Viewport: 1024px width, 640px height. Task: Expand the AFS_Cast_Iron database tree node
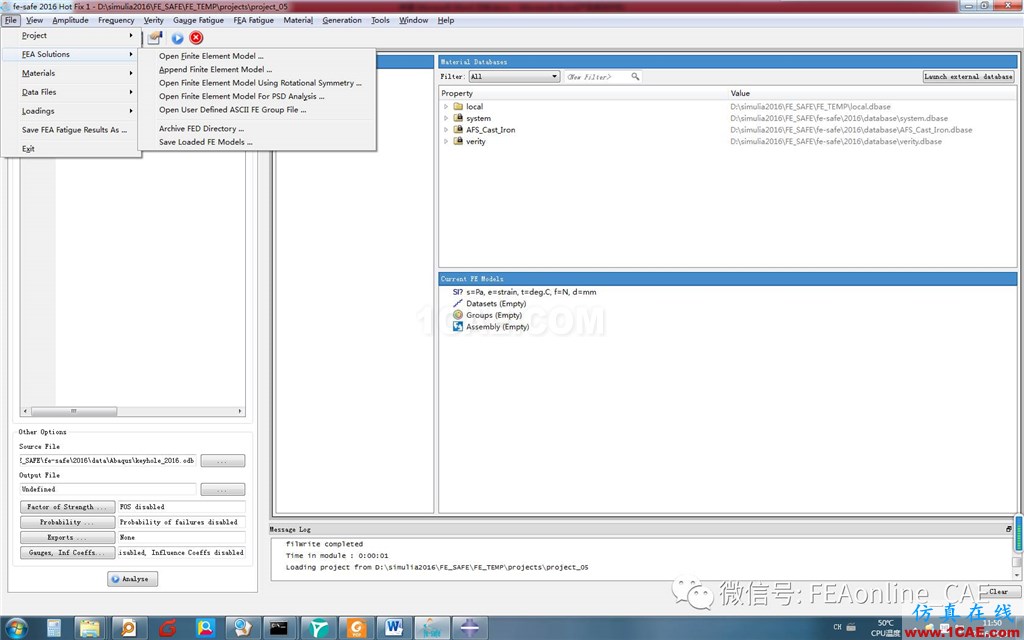coord(446,129)
